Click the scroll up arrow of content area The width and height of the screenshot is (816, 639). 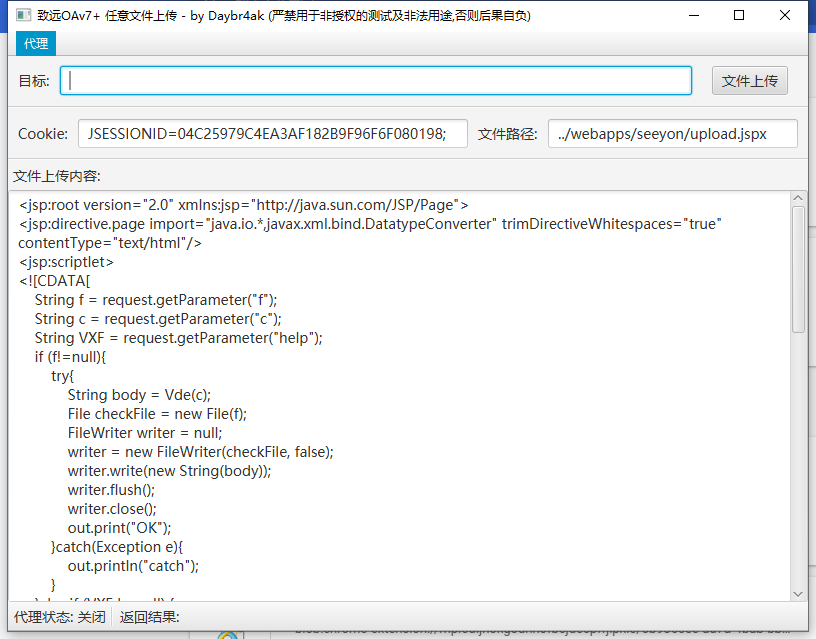click(x=798, y=198)
